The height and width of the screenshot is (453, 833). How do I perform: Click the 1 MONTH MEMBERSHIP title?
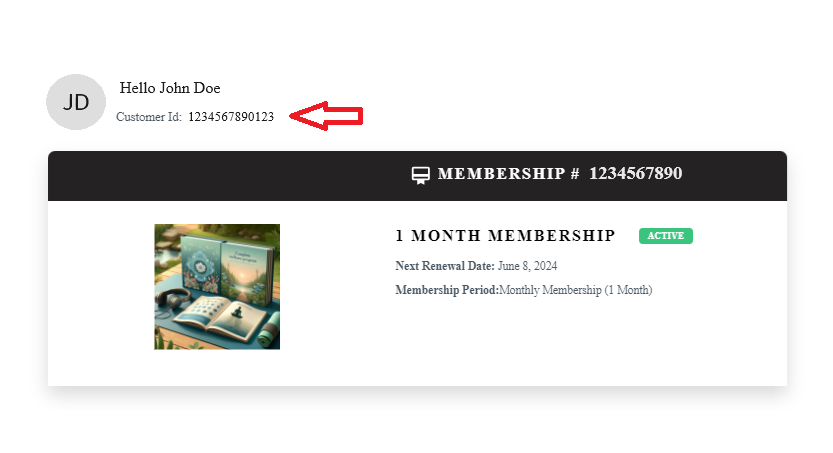(505, 236)
